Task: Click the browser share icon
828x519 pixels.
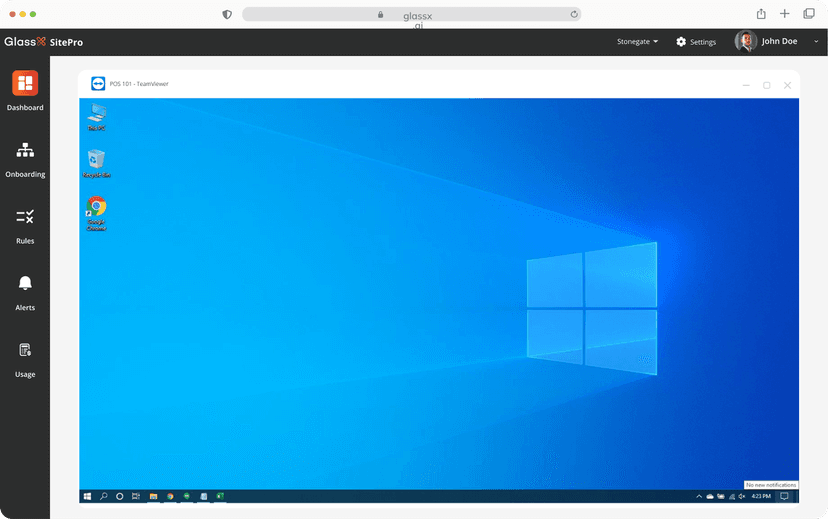Action: click(x=761, y=14)
